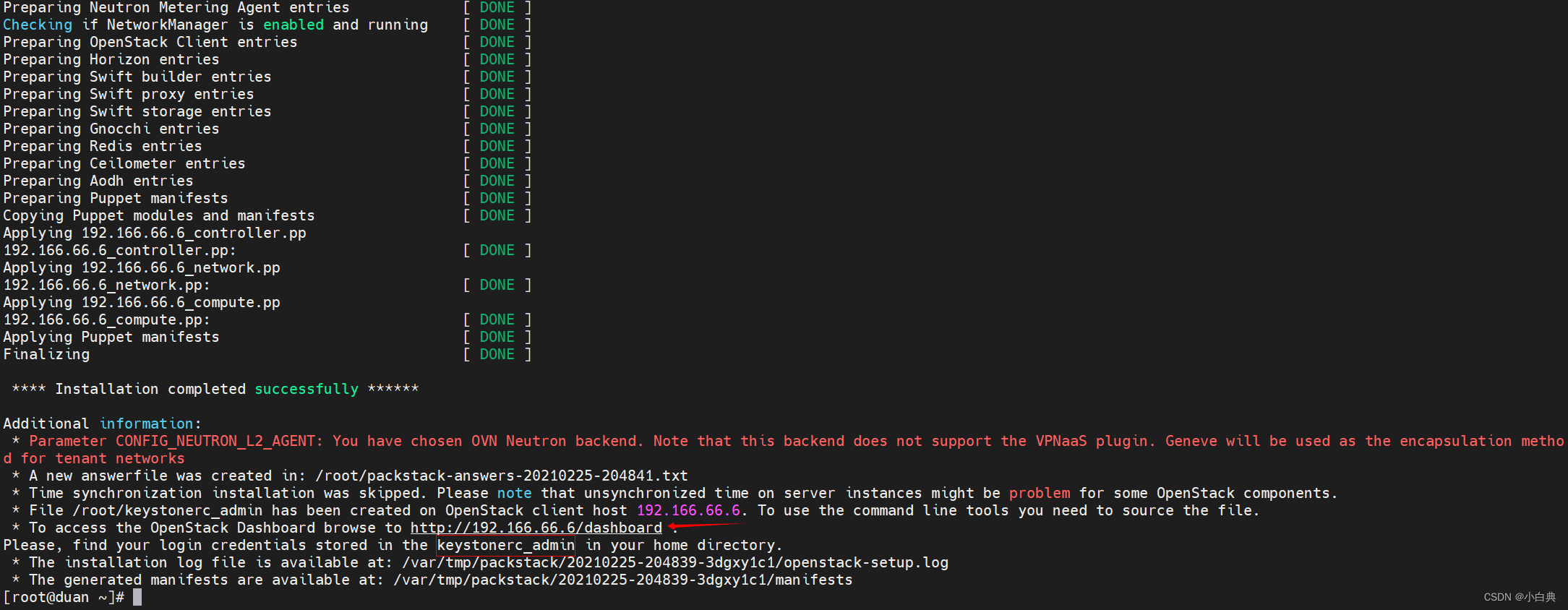Select the client host IP 192.166.66.6 in magenta
Viewport: 1568px width, 610px height.
pos(687,510)
